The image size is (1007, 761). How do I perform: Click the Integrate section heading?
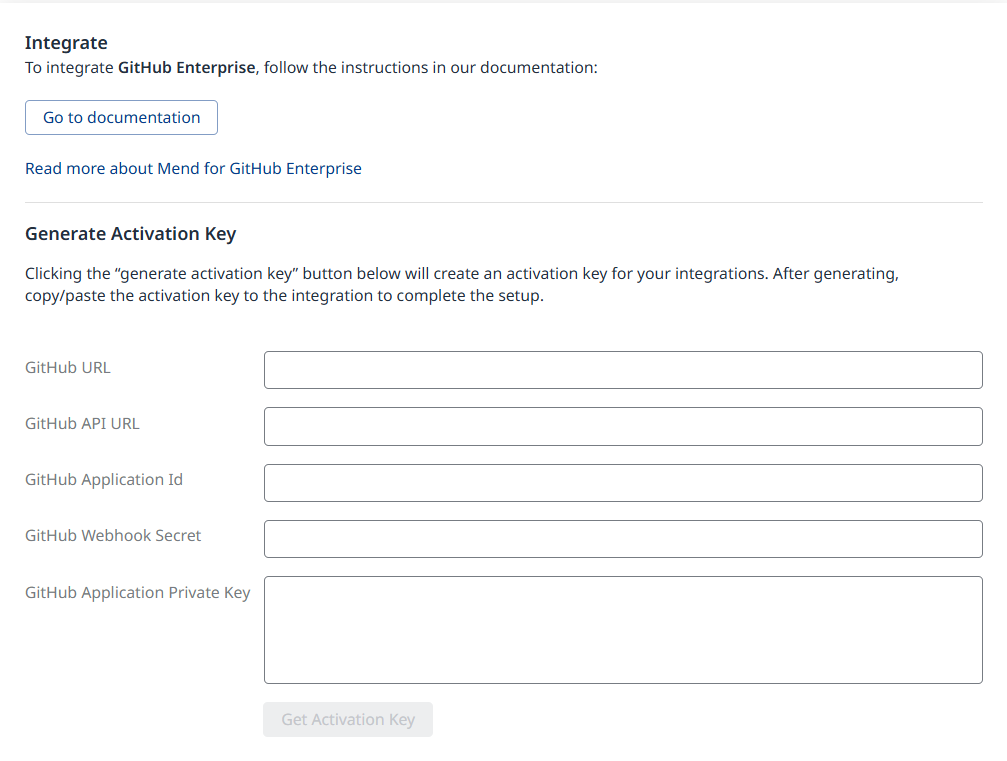point(66,42)
